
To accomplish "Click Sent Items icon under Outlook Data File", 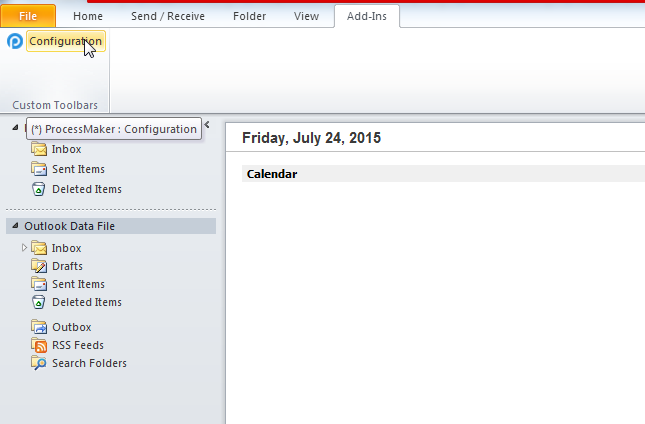I will (x=39, y=284).
